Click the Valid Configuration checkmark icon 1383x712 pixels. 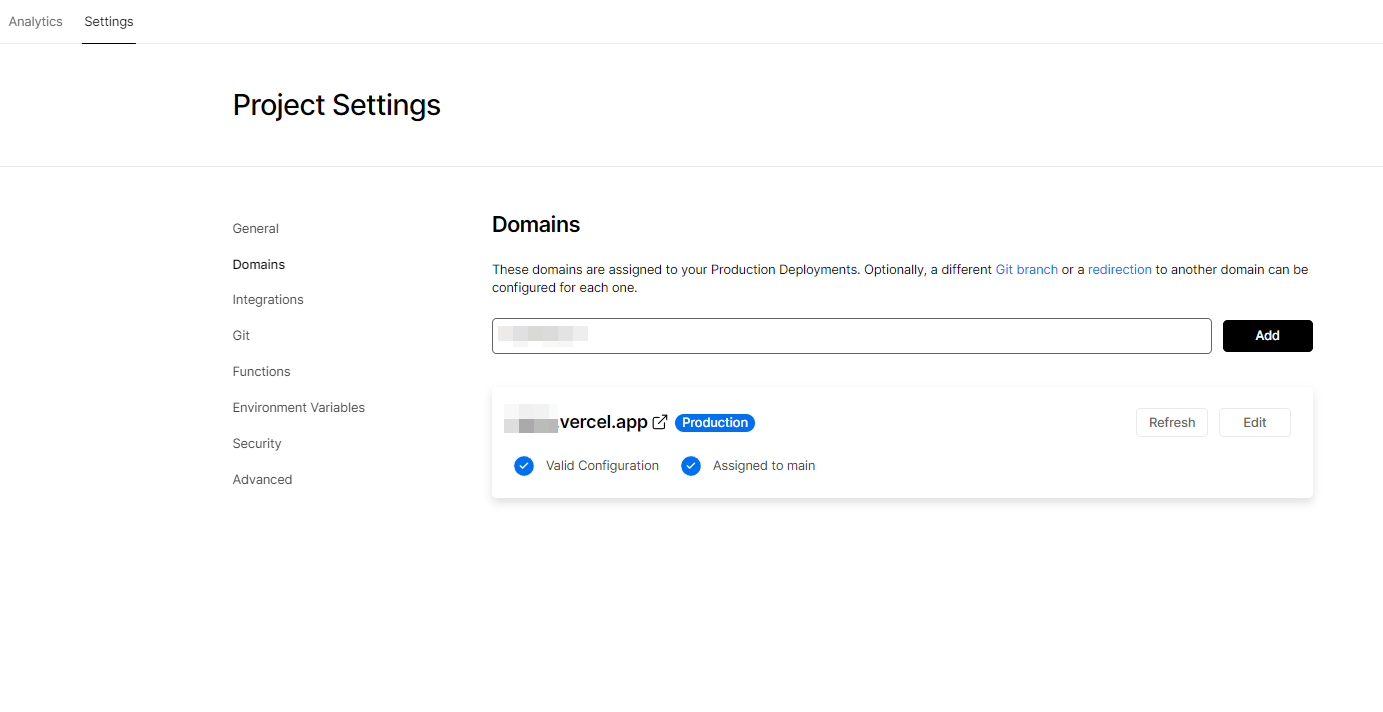[524, 466]
